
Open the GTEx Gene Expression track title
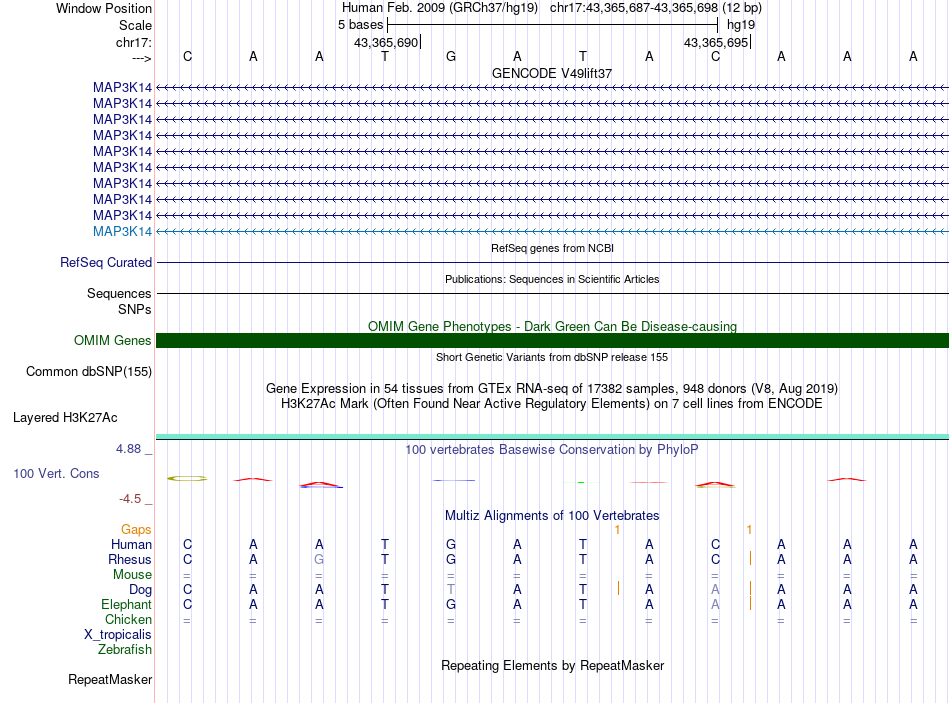click(x=552, y=388)
